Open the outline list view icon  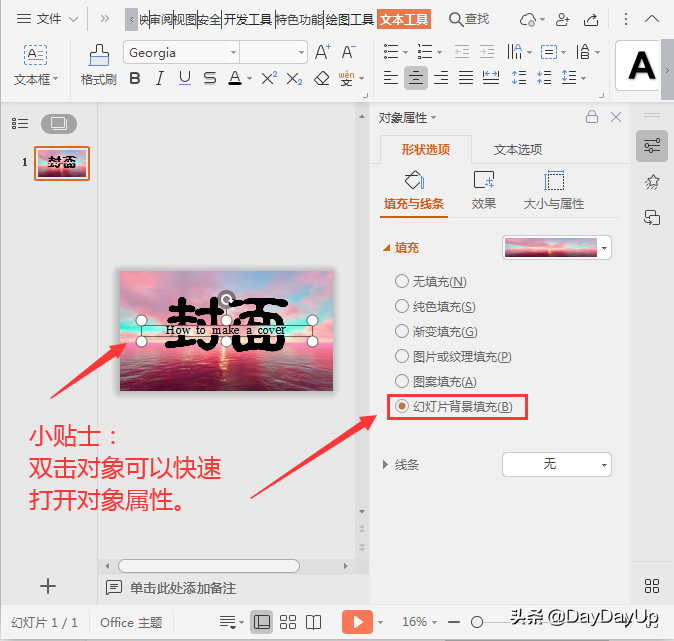click(x=20, y=124)
